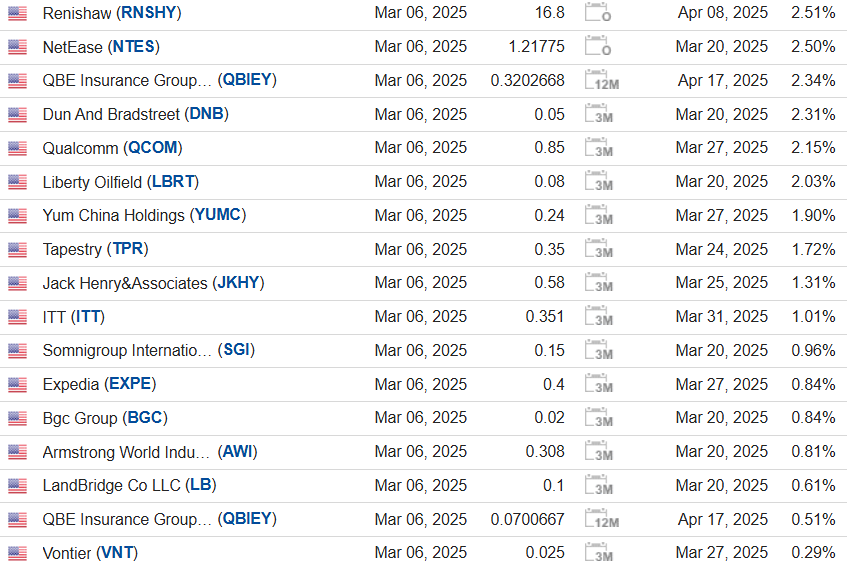This screenshot has width=847, height=570.
Task: Open Armstrong World Industries (AWI) link
Action: pyautogui.click(x=149, y=452)
